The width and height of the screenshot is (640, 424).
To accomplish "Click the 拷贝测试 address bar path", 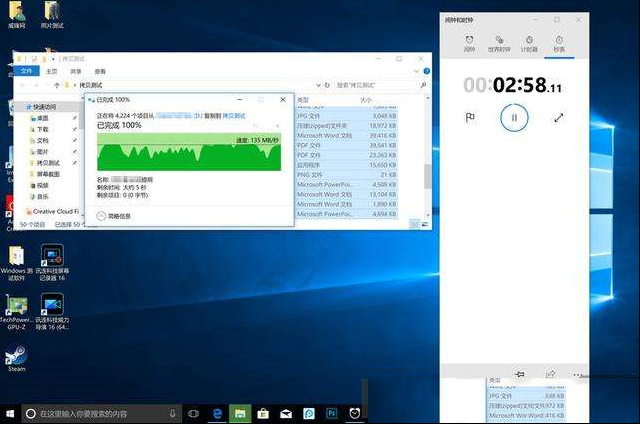I will point(91,85).
